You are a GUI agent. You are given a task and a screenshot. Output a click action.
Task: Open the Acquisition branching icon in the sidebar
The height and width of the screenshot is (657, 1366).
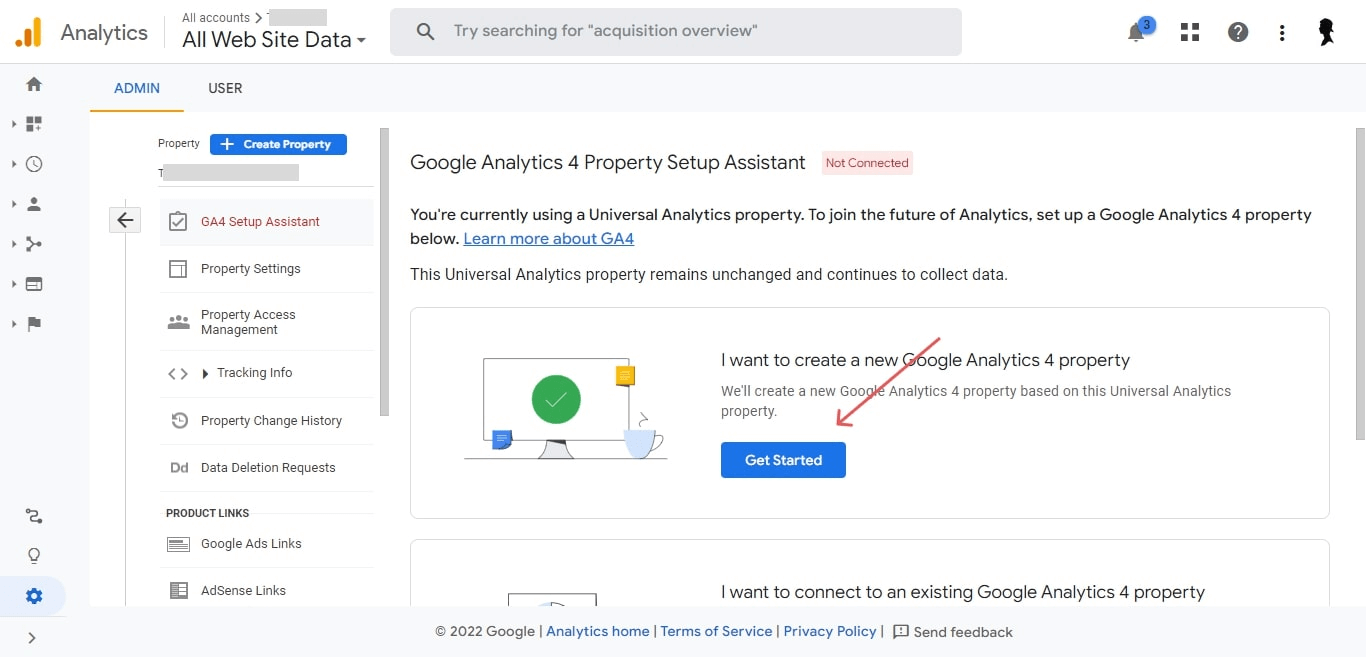coord(34,244)
